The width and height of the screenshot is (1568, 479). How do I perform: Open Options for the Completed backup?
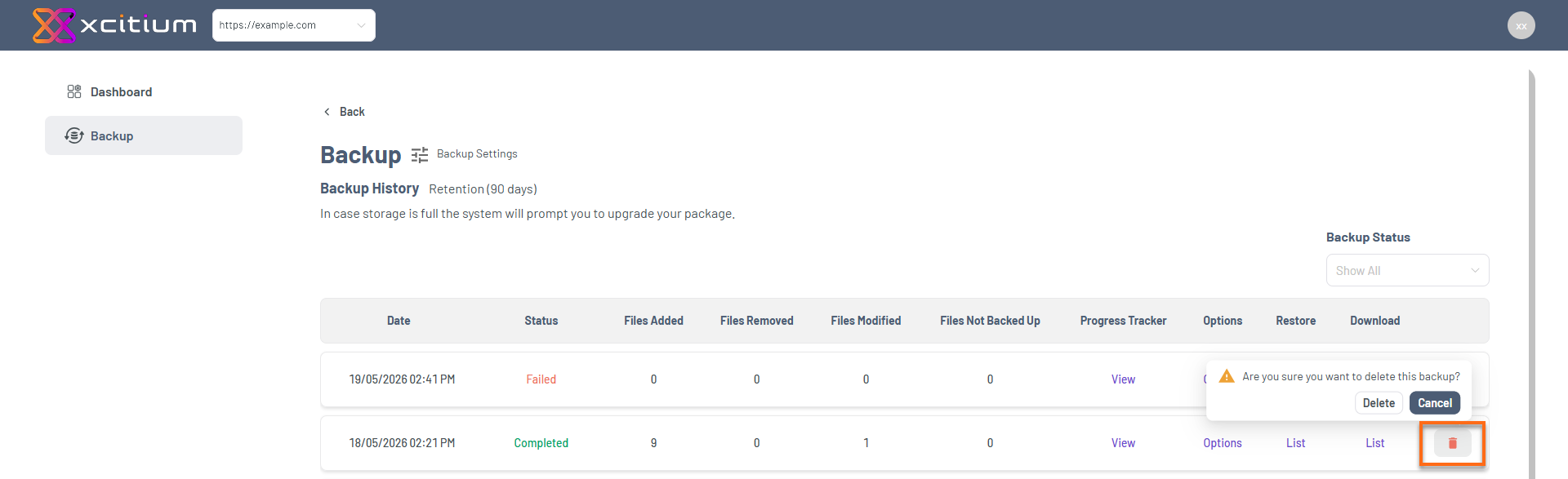point(1222,443)
